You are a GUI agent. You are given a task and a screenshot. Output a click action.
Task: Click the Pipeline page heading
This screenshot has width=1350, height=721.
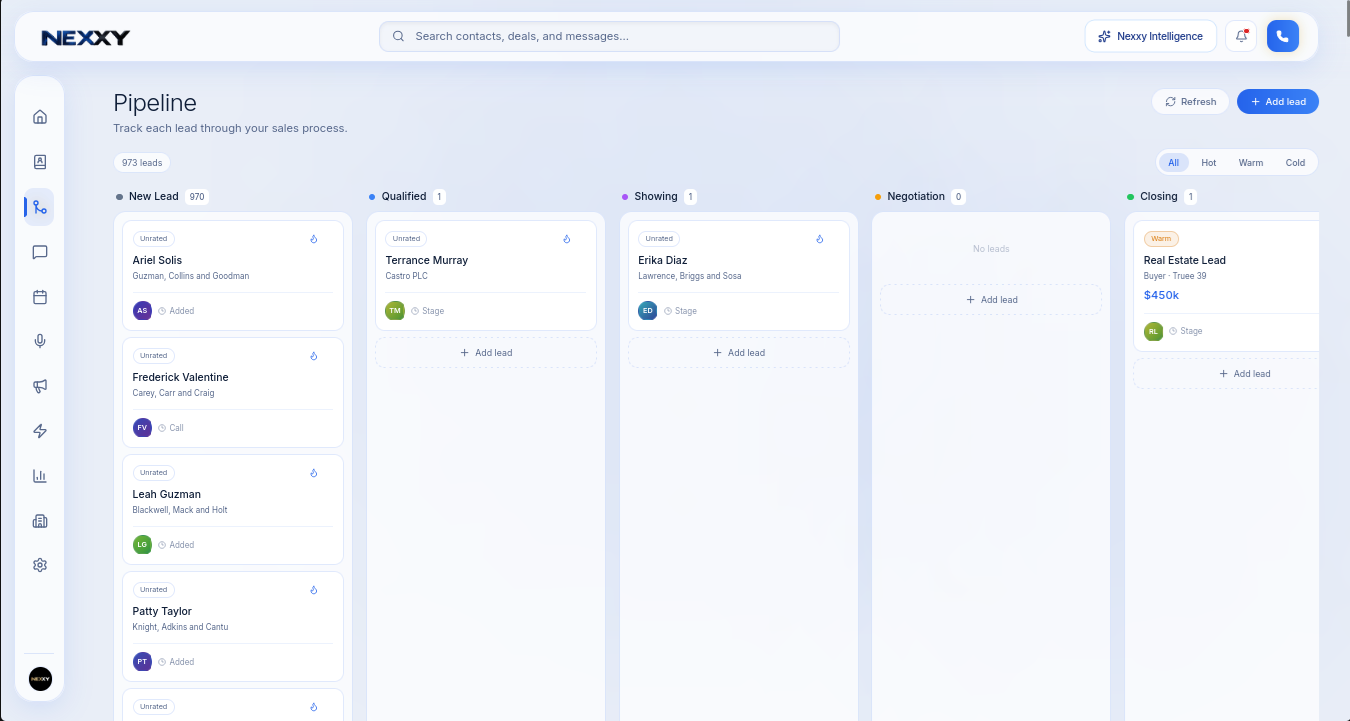155,103
